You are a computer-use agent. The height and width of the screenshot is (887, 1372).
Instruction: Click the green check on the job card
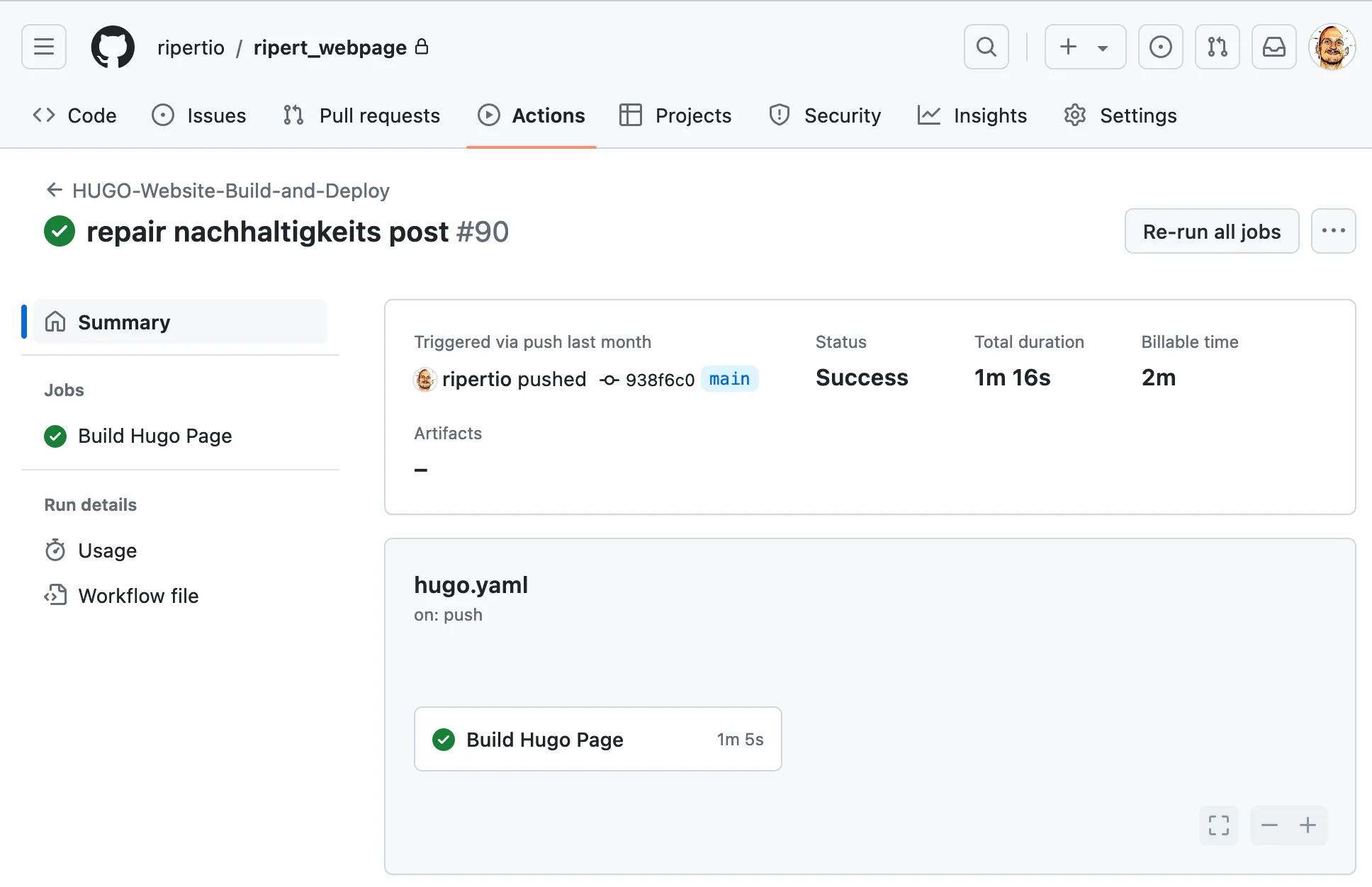tap(444, 740)
